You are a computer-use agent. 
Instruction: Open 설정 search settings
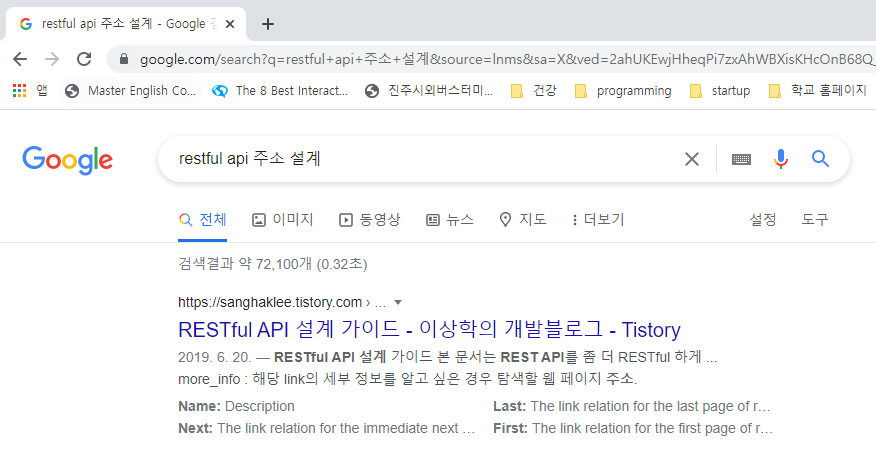coord(763,220)
